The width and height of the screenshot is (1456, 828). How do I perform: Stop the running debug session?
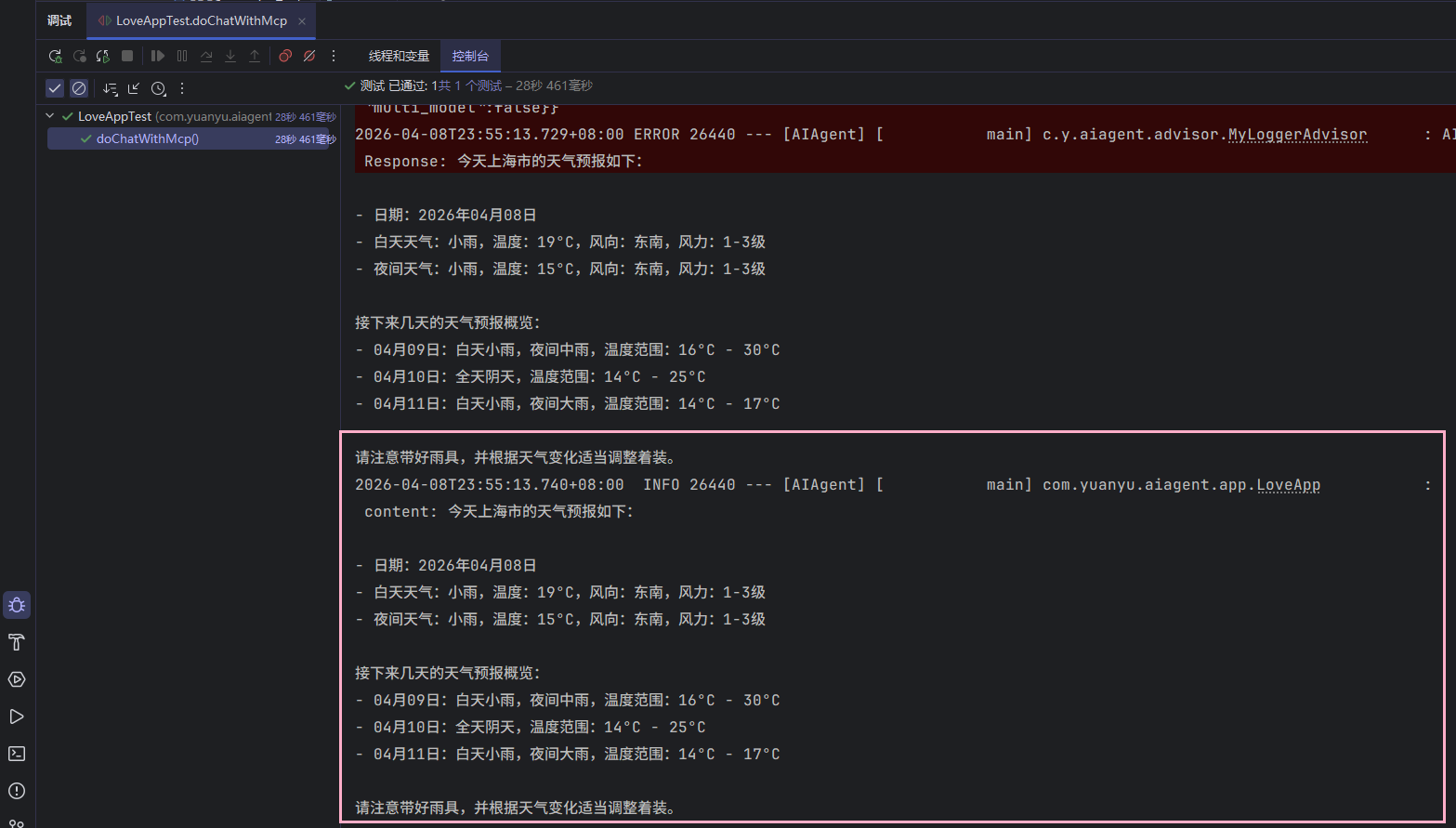[127, 57]
